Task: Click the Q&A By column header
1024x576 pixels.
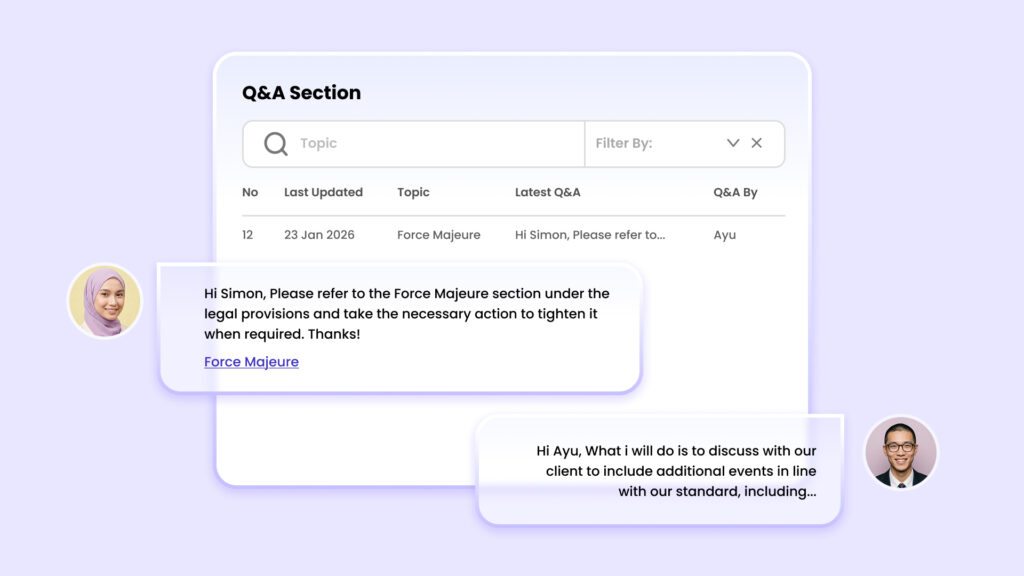Action: point(735,192)
